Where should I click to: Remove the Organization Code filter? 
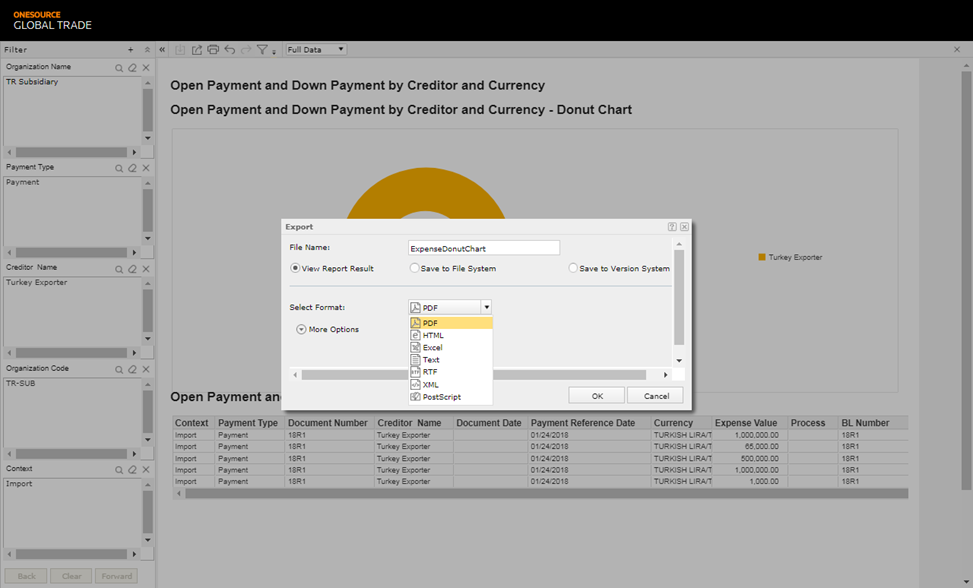click(146, 369)
